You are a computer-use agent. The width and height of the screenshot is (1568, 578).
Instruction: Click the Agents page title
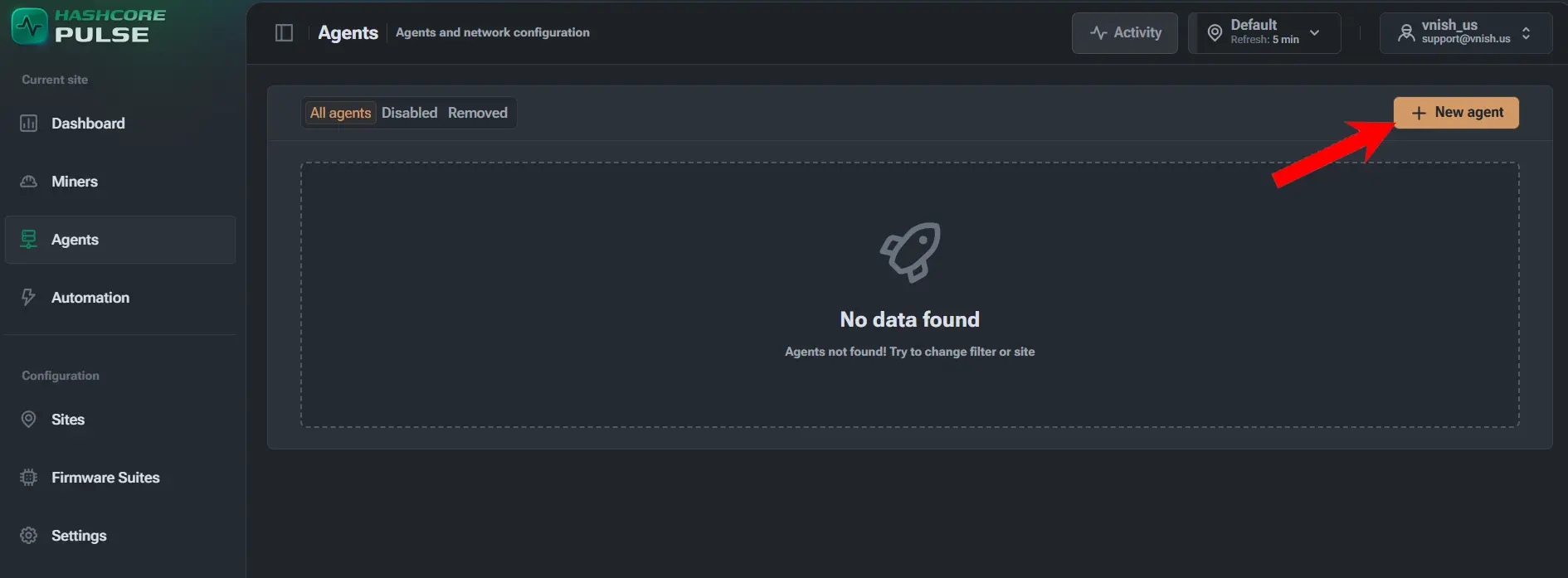pos(348,32)
